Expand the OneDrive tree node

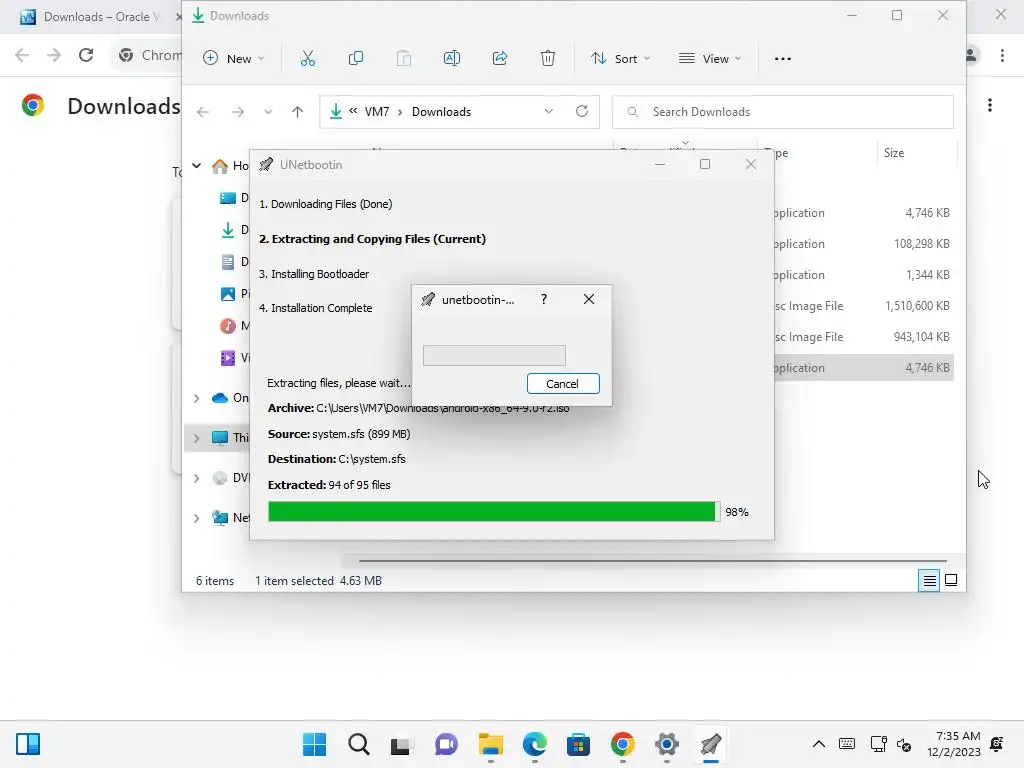197,398
